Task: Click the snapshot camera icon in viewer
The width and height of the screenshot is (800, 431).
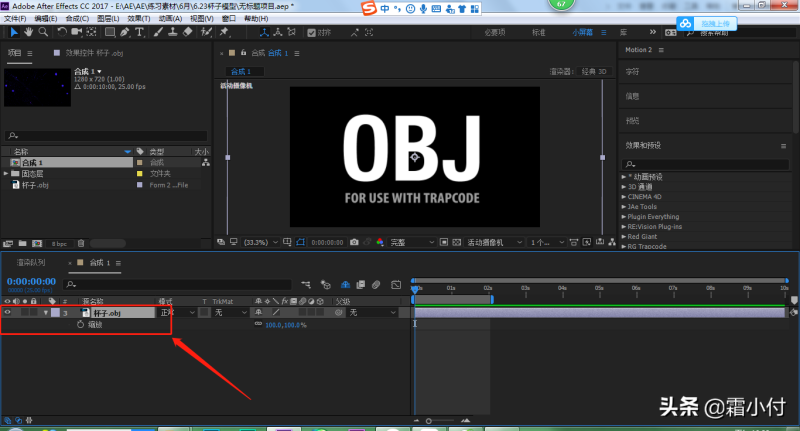Action: (354, 242)
